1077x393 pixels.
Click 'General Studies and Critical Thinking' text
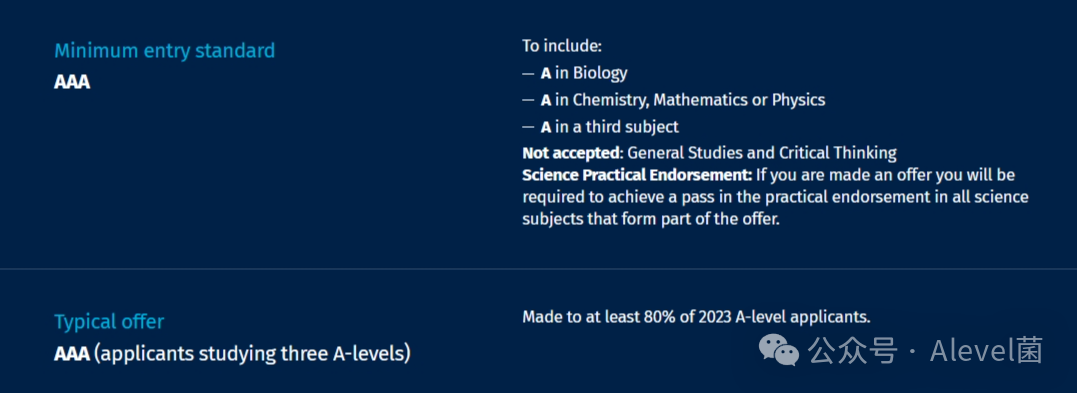pos(762,153)
